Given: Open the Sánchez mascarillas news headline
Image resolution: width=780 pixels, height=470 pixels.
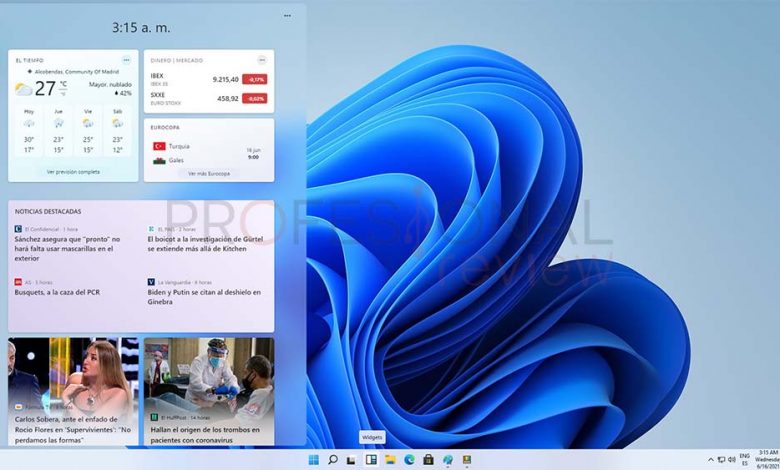Looking at the screenshot, I should (67, 249).
